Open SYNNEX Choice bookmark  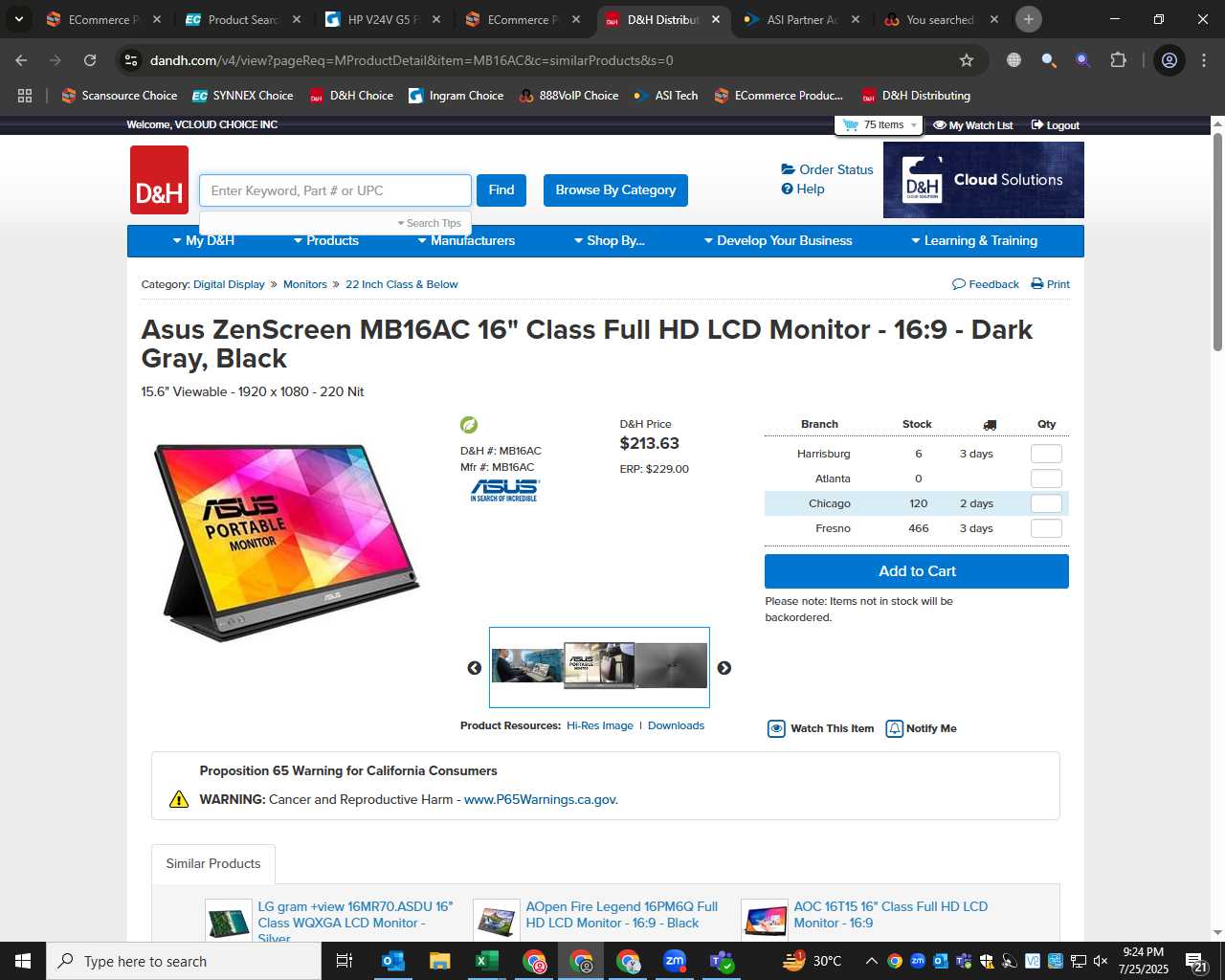coord(242,96)
